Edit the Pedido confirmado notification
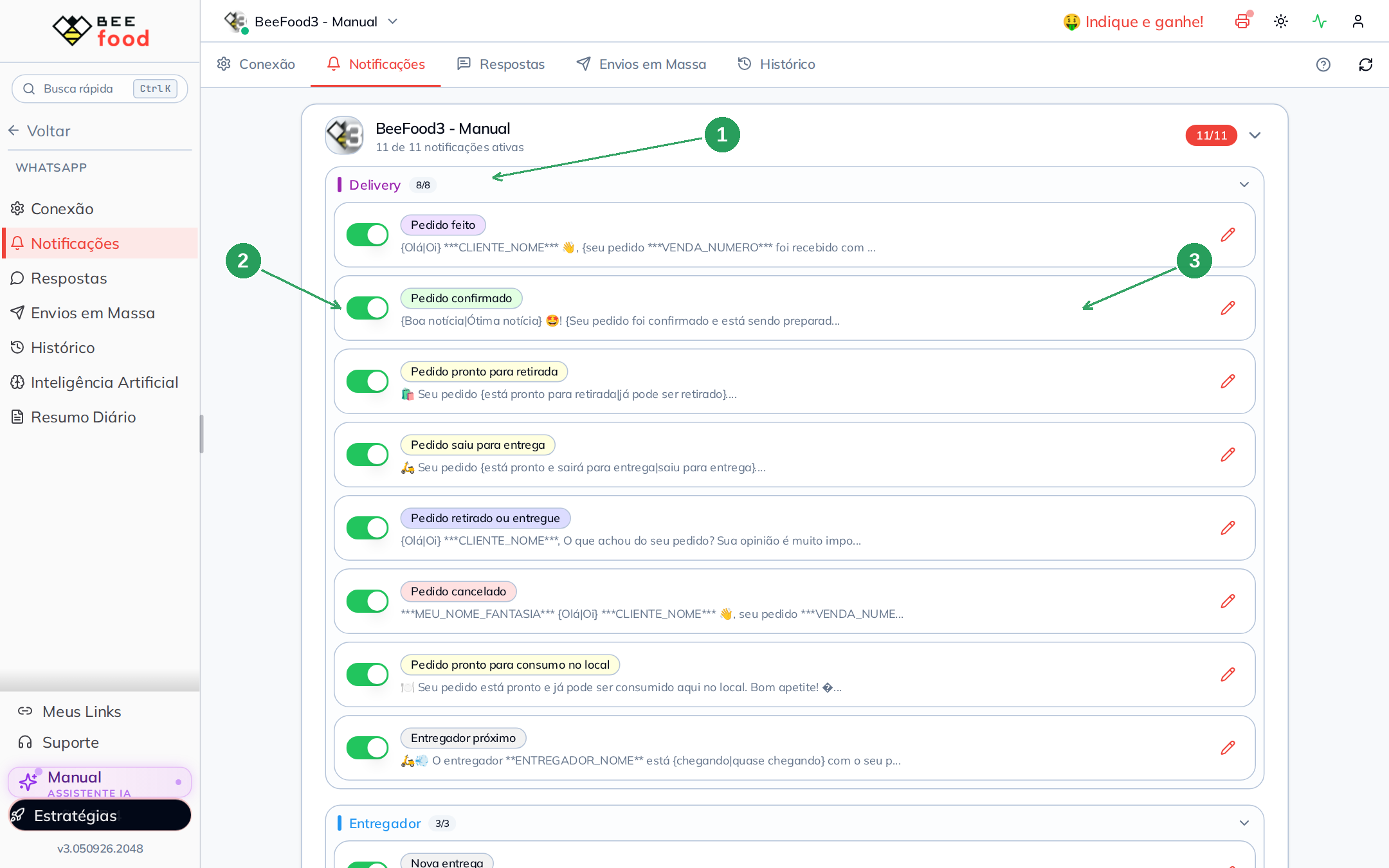The width and height of the screenshot is (1389, 868). coord(1228,308)
